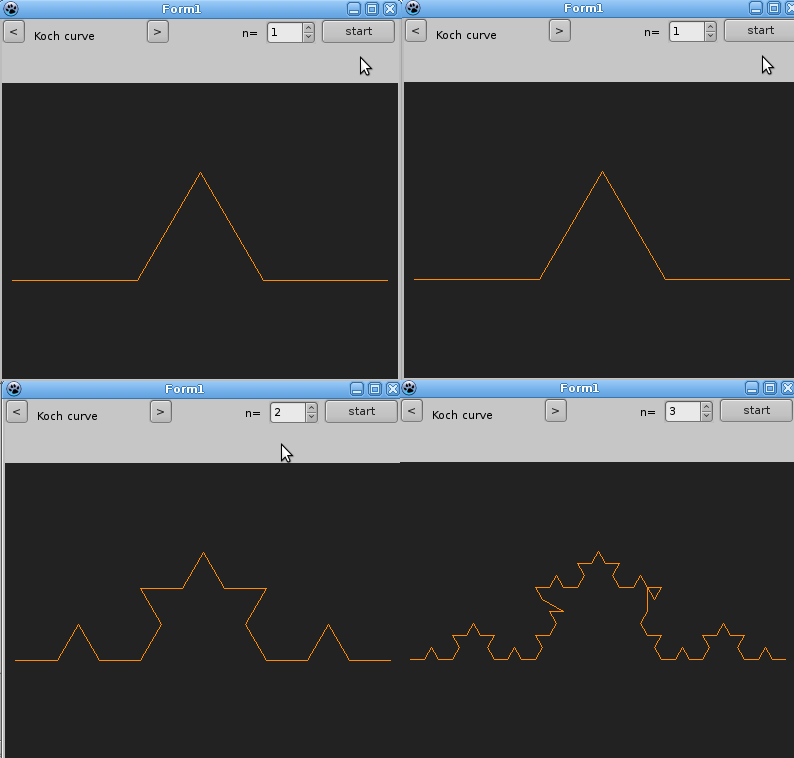Viewport: 794px width, 758px height.
Task: Decrease n using down arrow in top-right window
Action: [x=710, y=36]
